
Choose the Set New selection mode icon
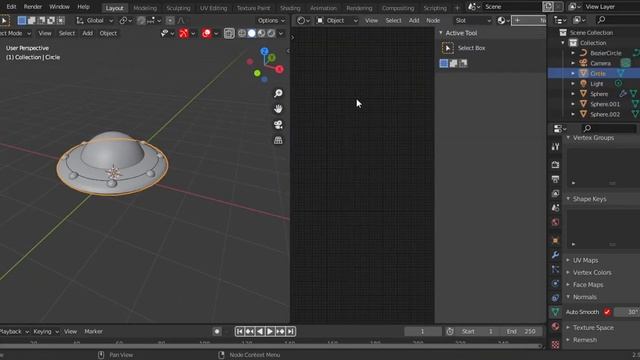pyautogui.click(x=444, y=63)
